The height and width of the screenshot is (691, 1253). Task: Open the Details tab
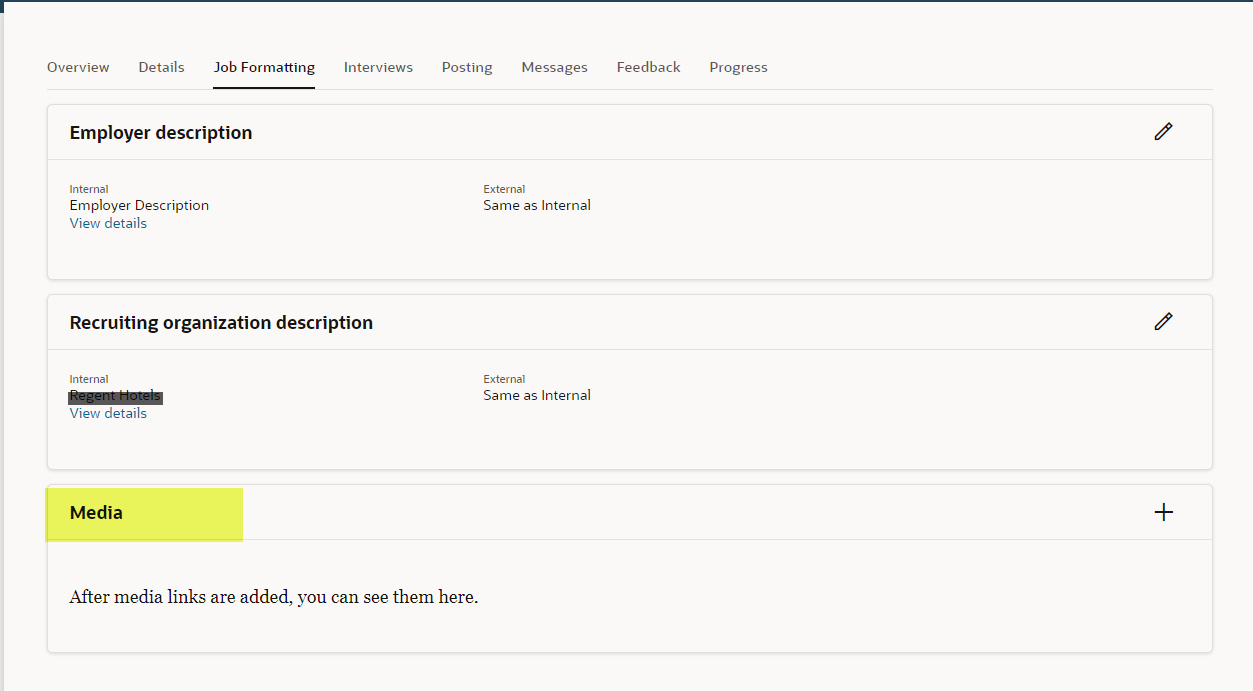click(x=161, y=67)
